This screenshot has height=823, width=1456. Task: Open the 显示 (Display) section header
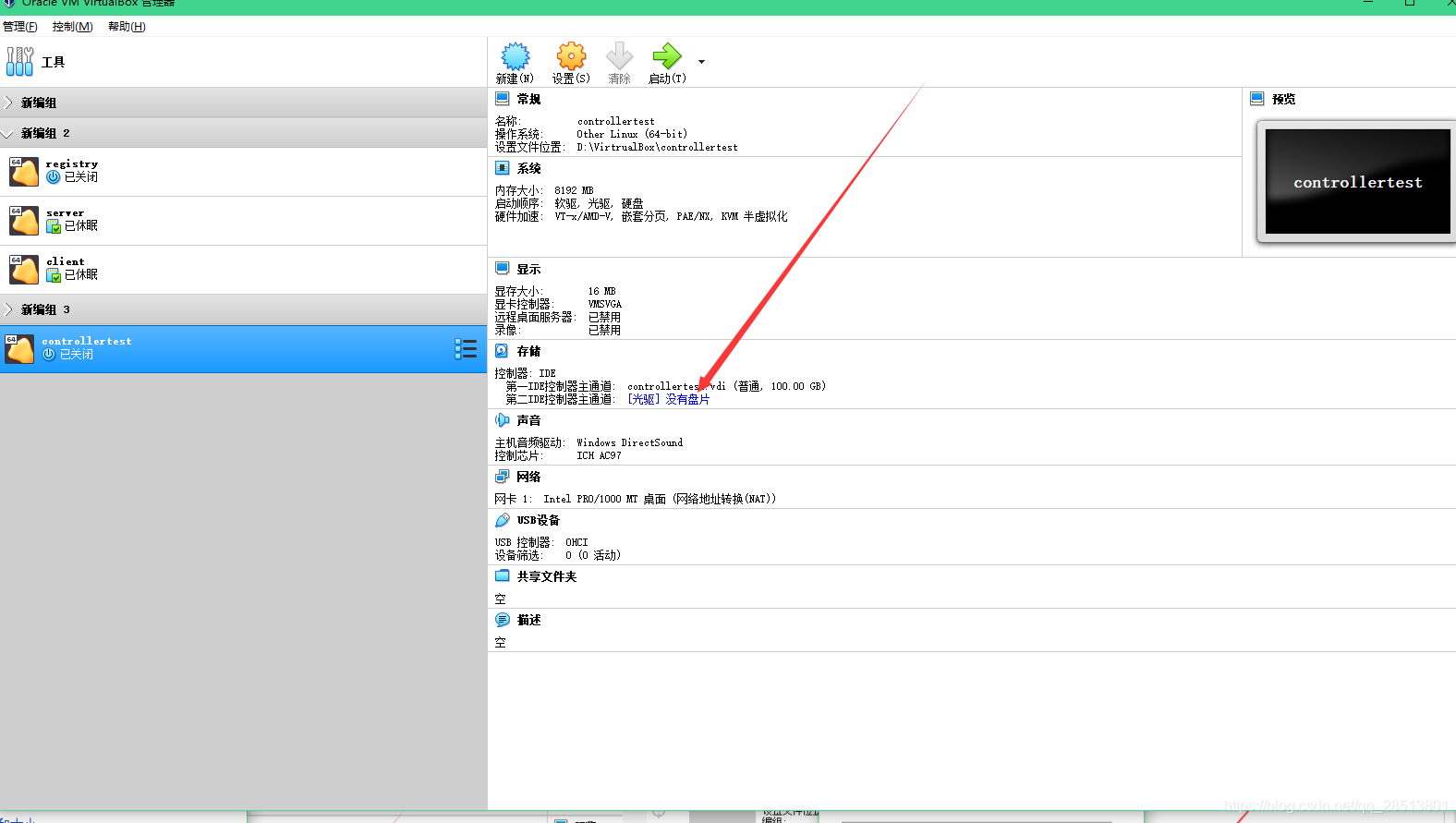coord(529,269)
